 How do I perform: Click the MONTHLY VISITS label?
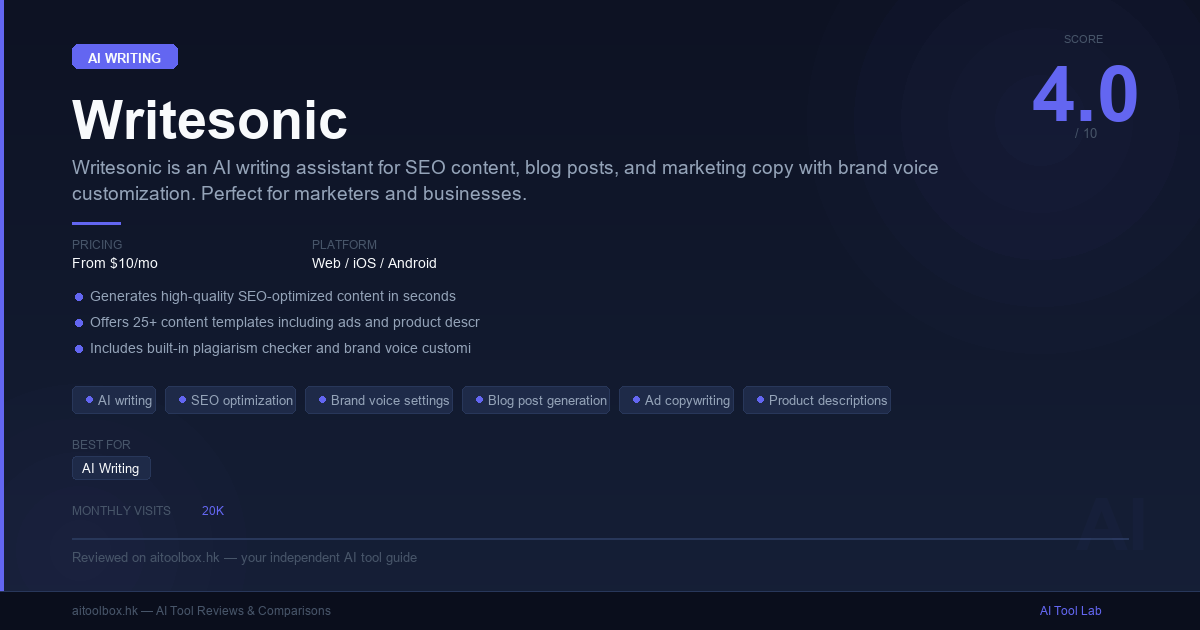click(121, 511)
